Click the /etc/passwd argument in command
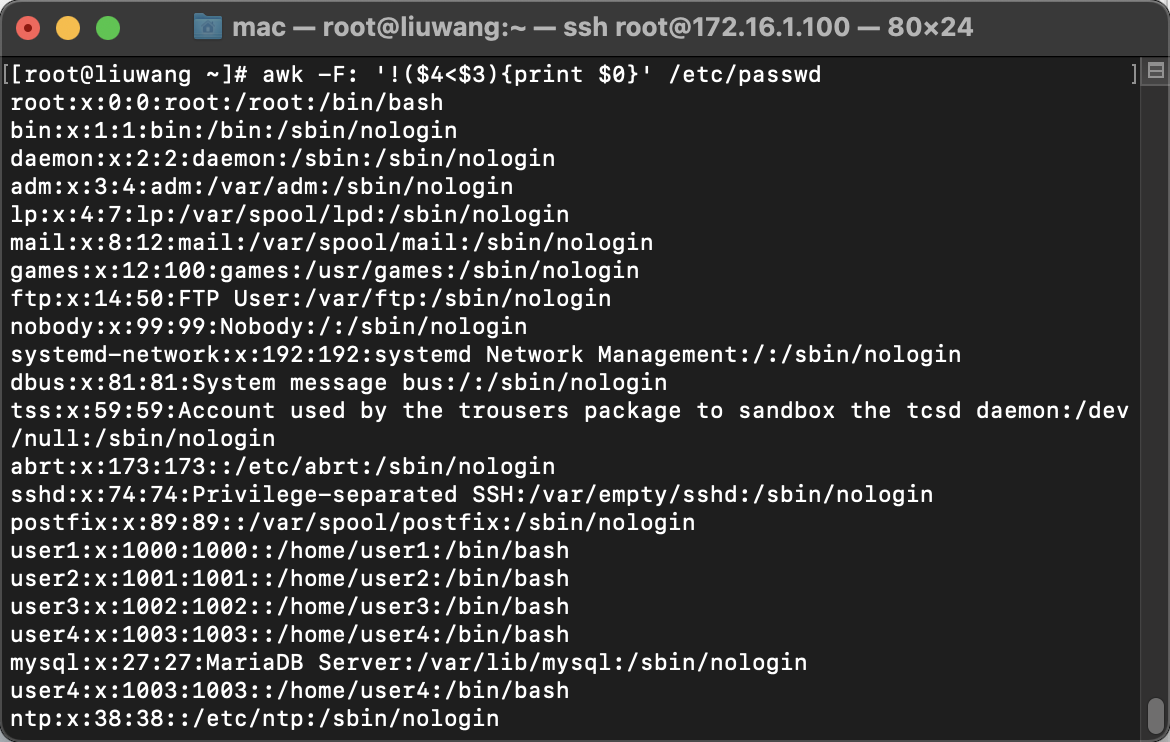Screen dimensions: 1170x742 pos(745,75)
